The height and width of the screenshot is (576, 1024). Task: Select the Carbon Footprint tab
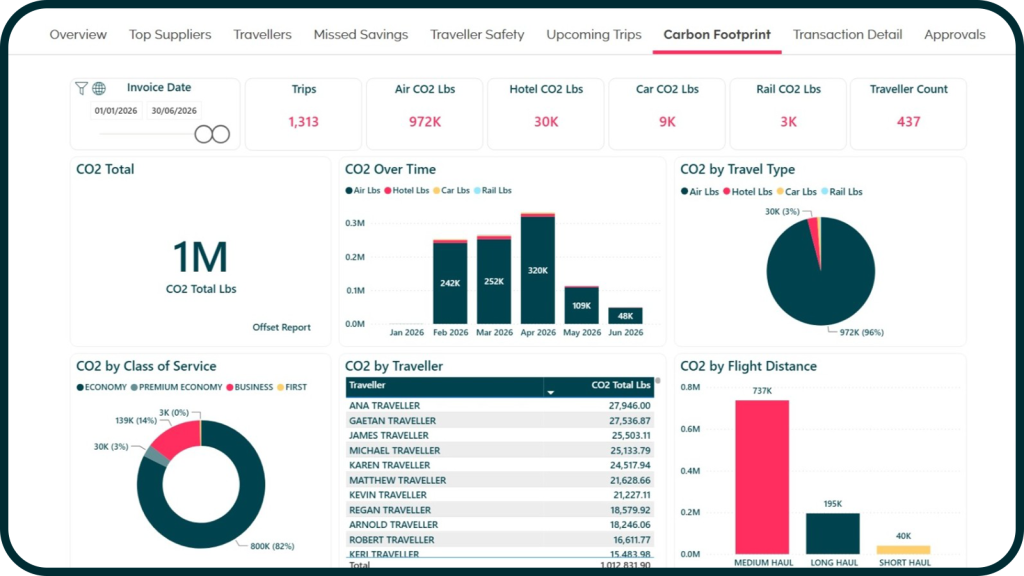717,35
